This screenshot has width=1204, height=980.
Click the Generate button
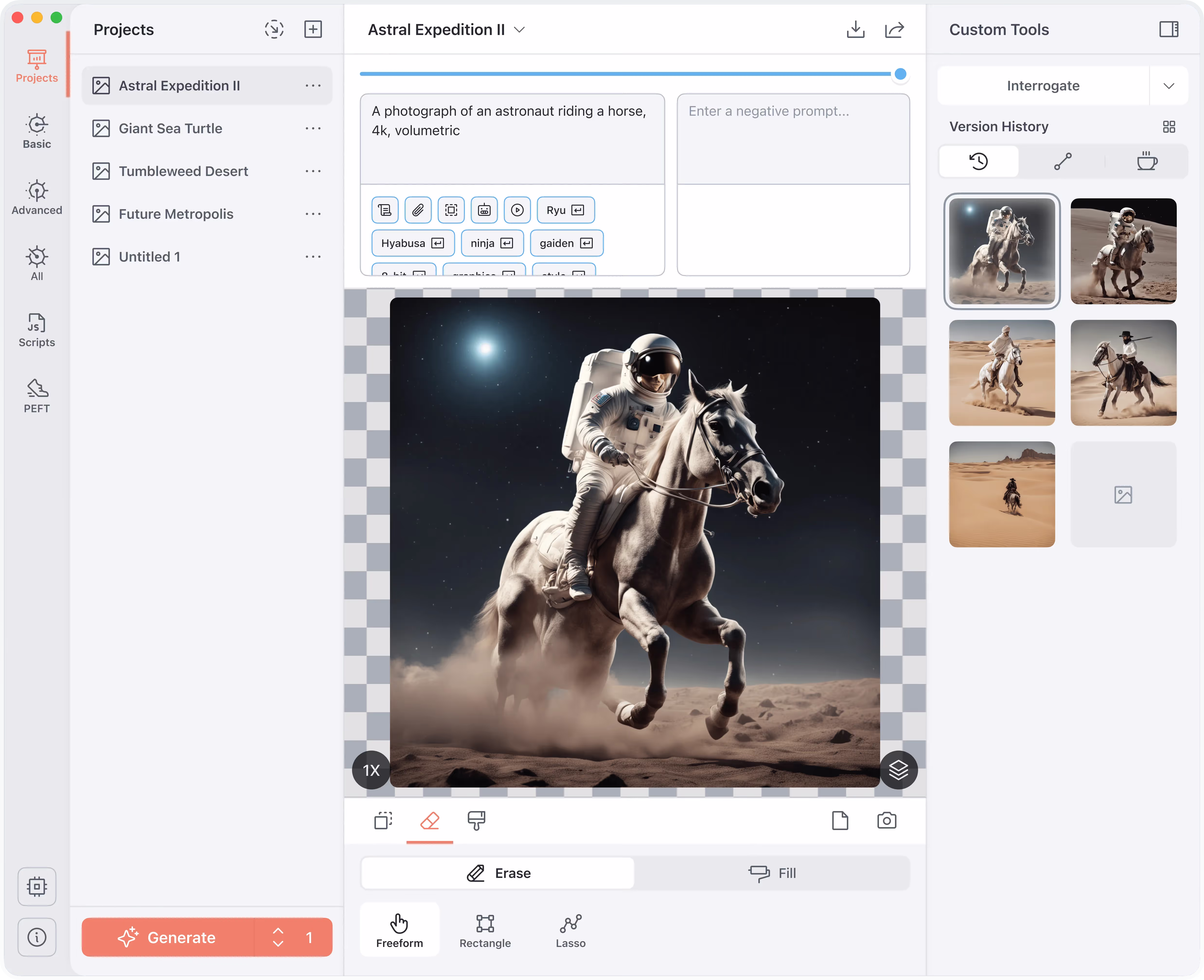click(x=168, y=937)
